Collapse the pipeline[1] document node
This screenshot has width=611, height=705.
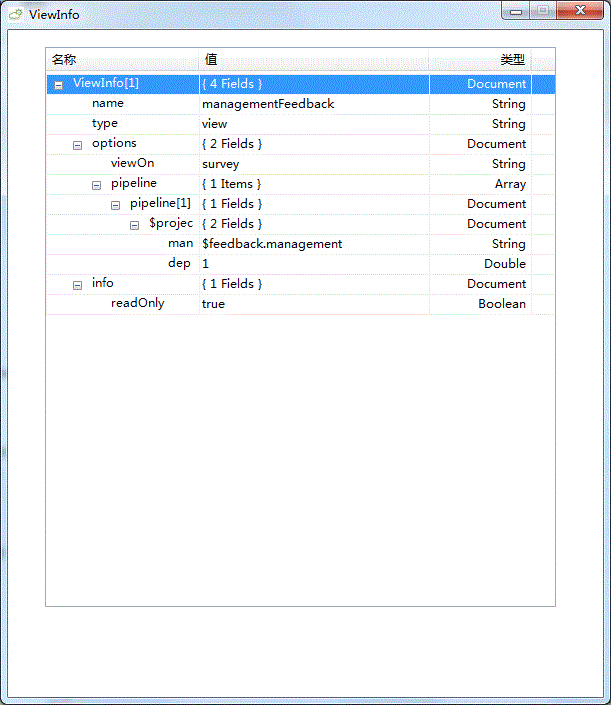[x=115, y=205]
